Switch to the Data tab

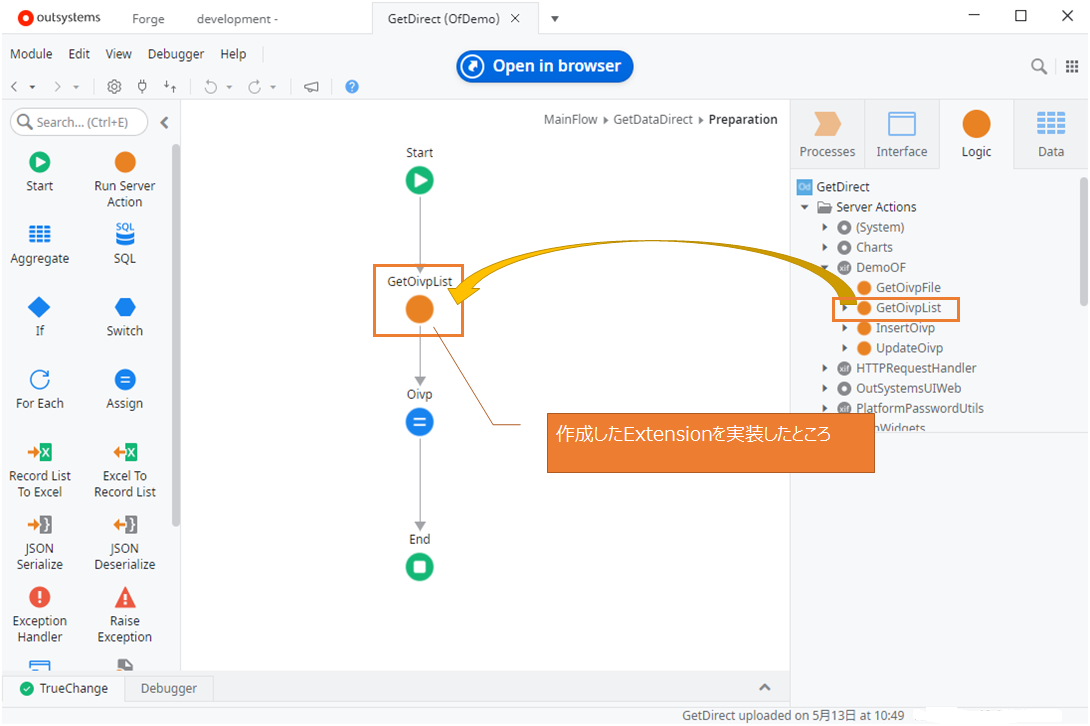click(1050, 134)
